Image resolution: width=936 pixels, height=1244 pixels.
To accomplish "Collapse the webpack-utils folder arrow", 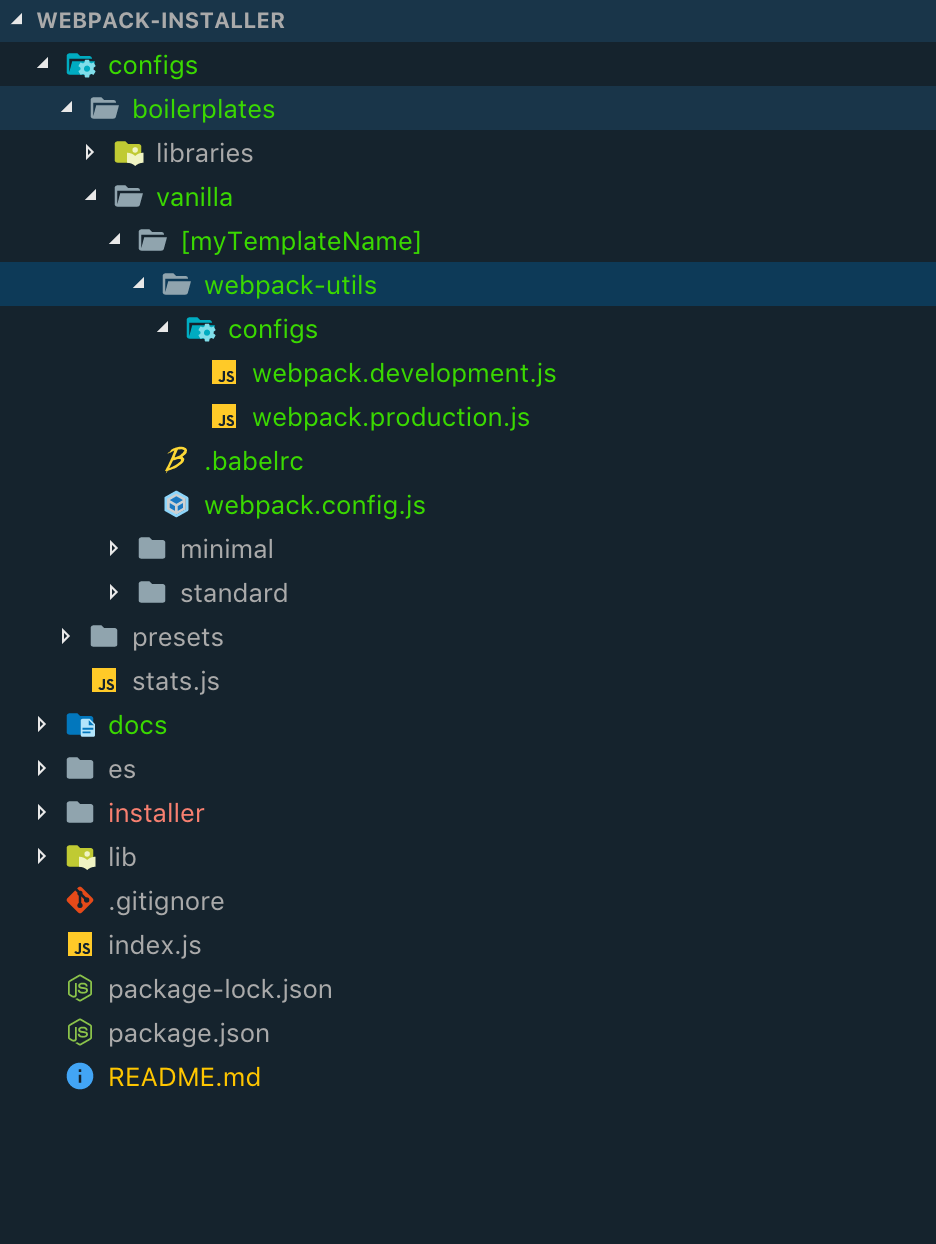I will point(138,284).
